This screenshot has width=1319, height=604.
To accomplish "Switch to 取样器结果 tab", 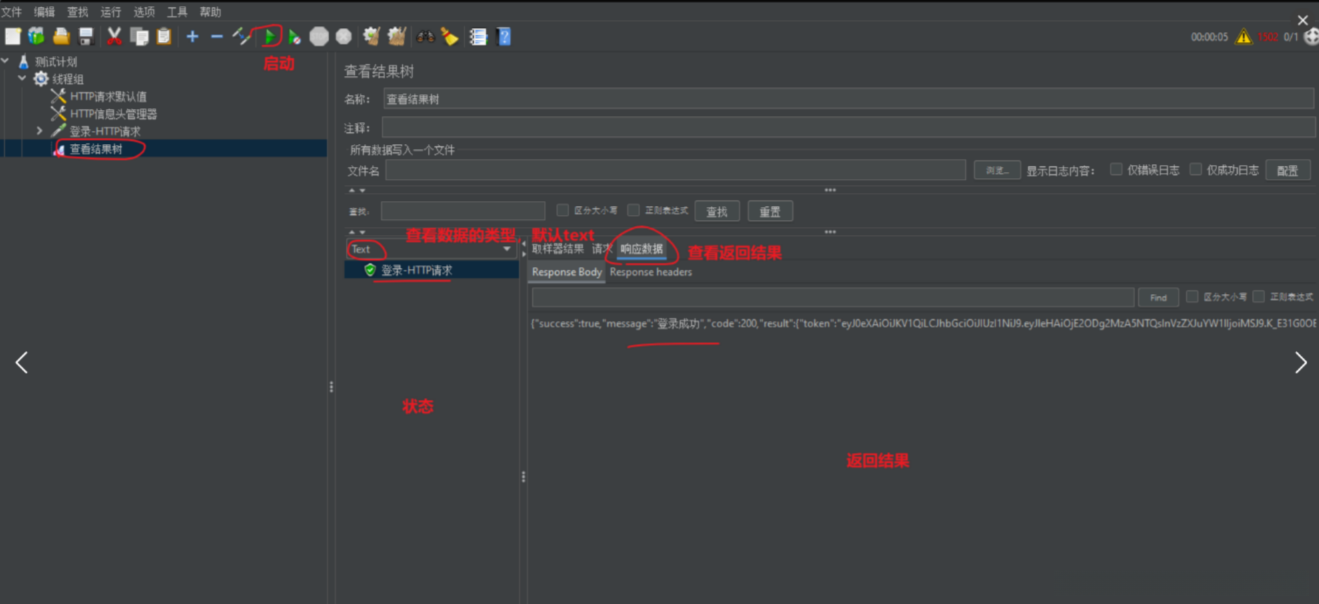I will [x=557, y=249].
